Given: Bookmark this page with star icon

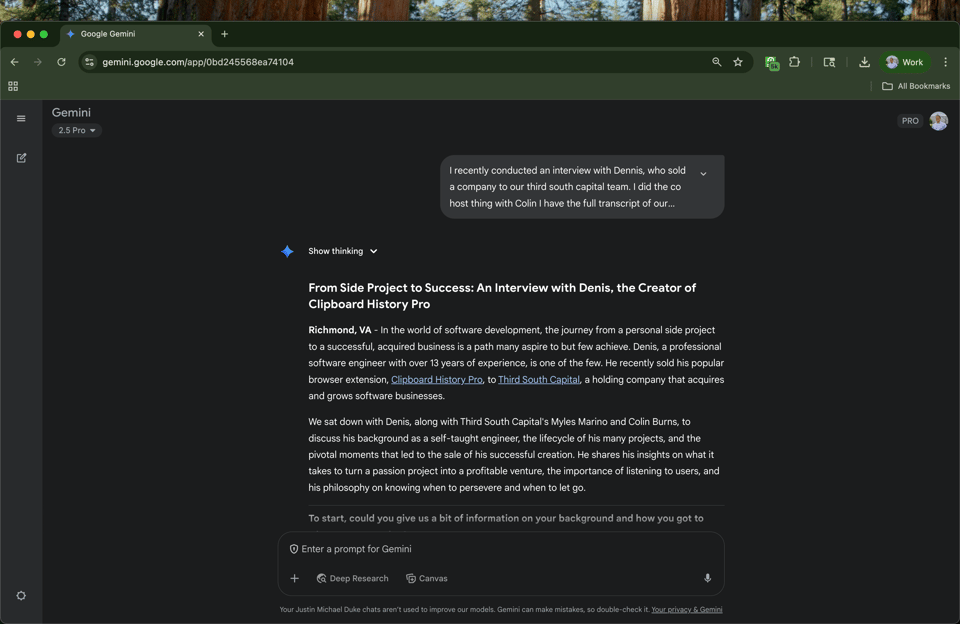Looking at the screenshot, I should click(738, 62).
